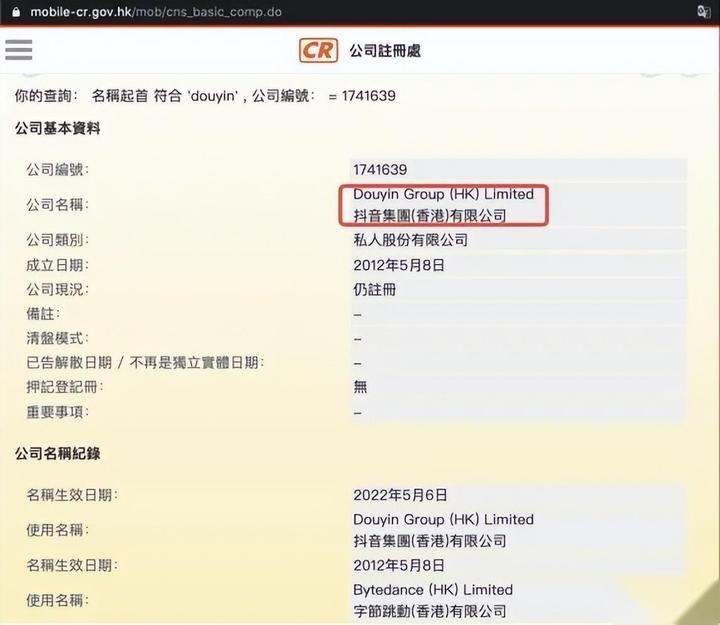Click 抖音集團(香港)有限公司 under 公司名稱

coord(430,215)
